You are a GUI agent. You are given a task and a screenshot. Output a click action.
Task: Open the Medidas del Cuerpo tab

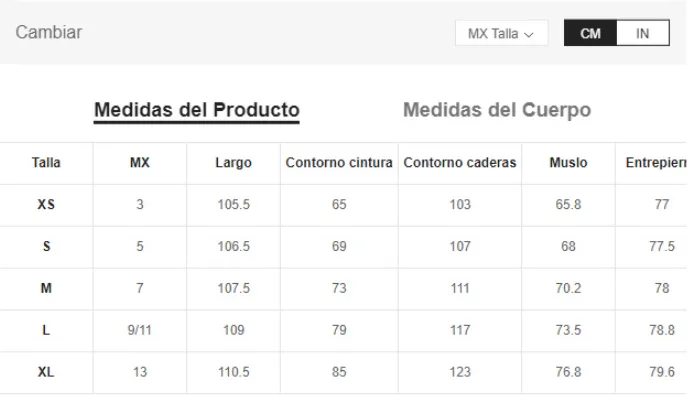click(x=497, y=110)
